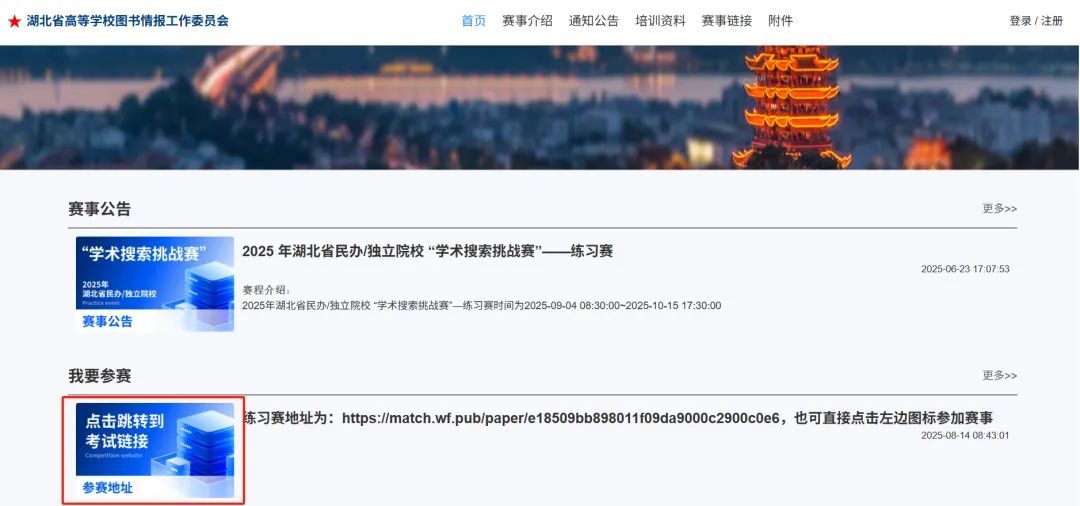Image resolution: width=1080 pixels, height=506 pixels.
Task: Go to the 首页 tab
Action: point(473,21)
